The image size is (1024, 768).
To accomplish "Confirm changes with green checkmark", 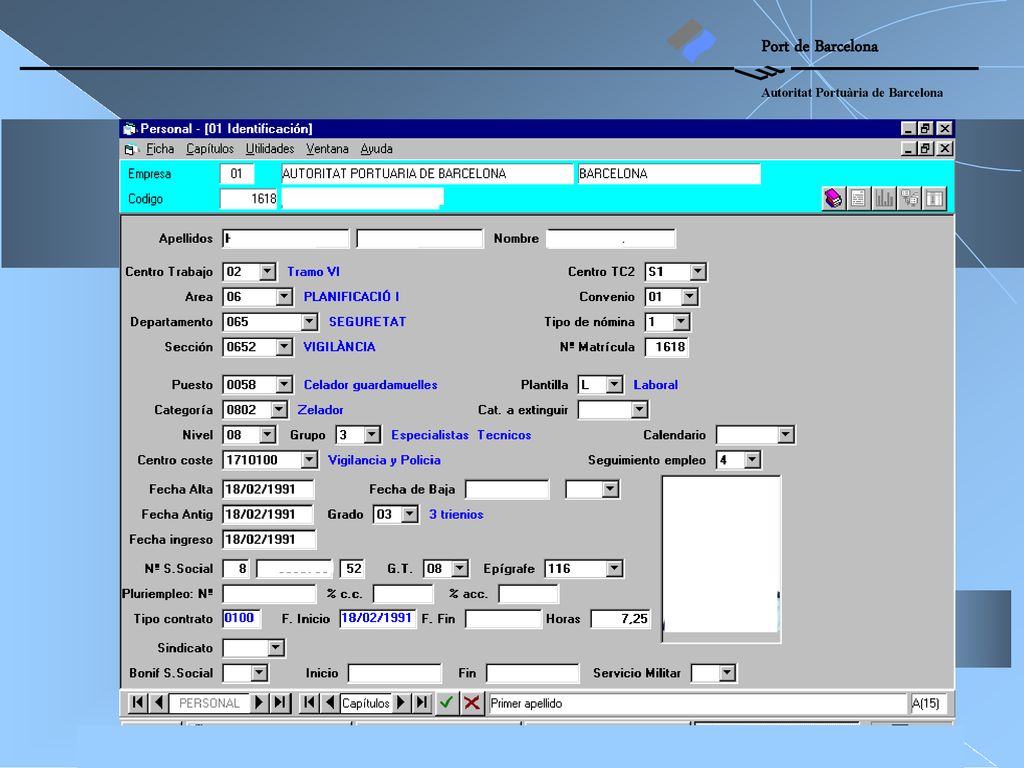I will coord(447,703).
